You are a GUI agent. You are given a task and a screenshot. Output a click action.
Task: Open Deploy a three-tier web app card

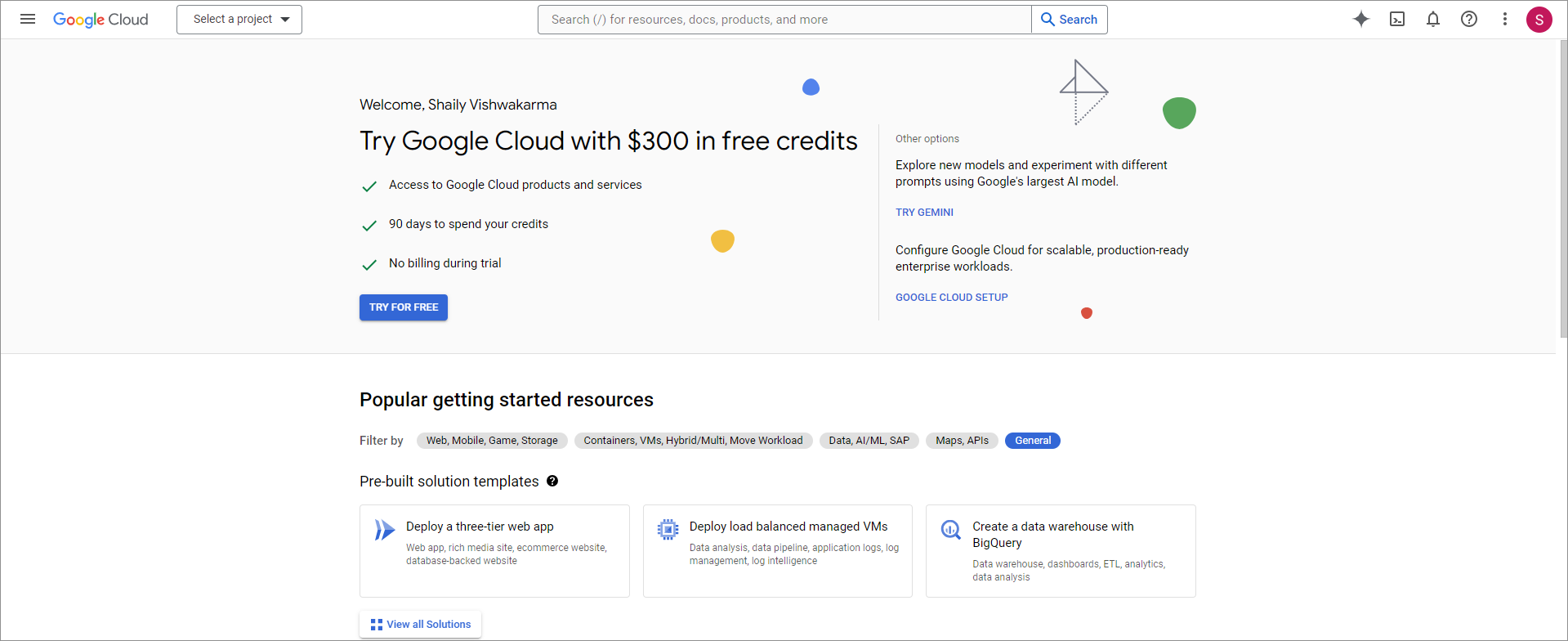coord(494,551)
